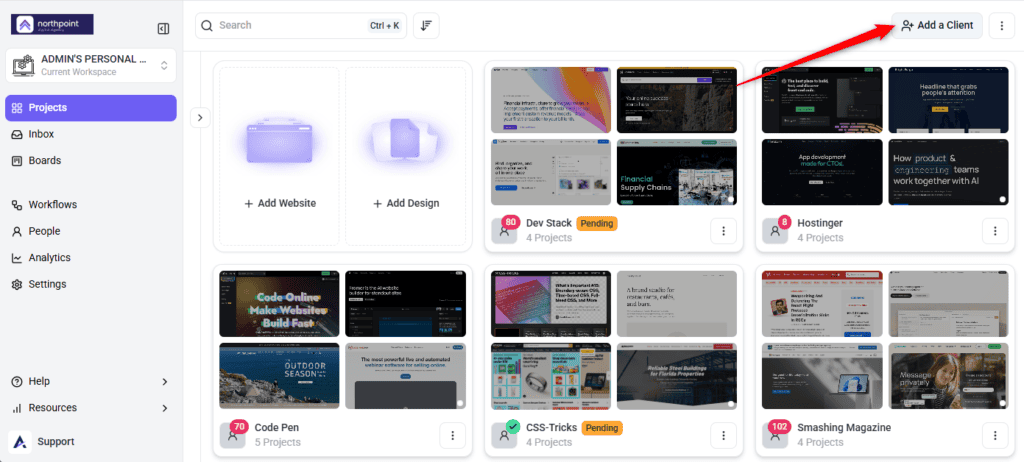Open the Hostinger client name
This screenshot has height=462, width=1024.
click(820, 223)
